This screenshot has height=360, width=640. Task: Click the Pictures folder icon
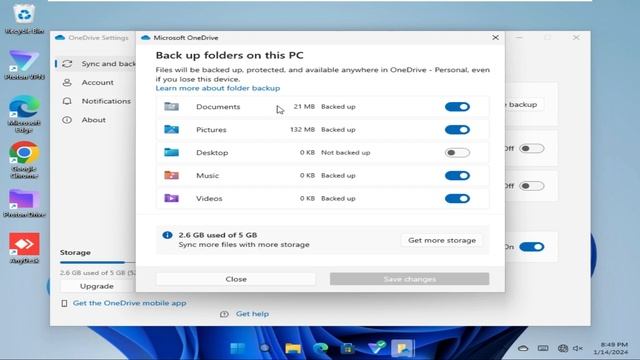click(x=171, y=129)
